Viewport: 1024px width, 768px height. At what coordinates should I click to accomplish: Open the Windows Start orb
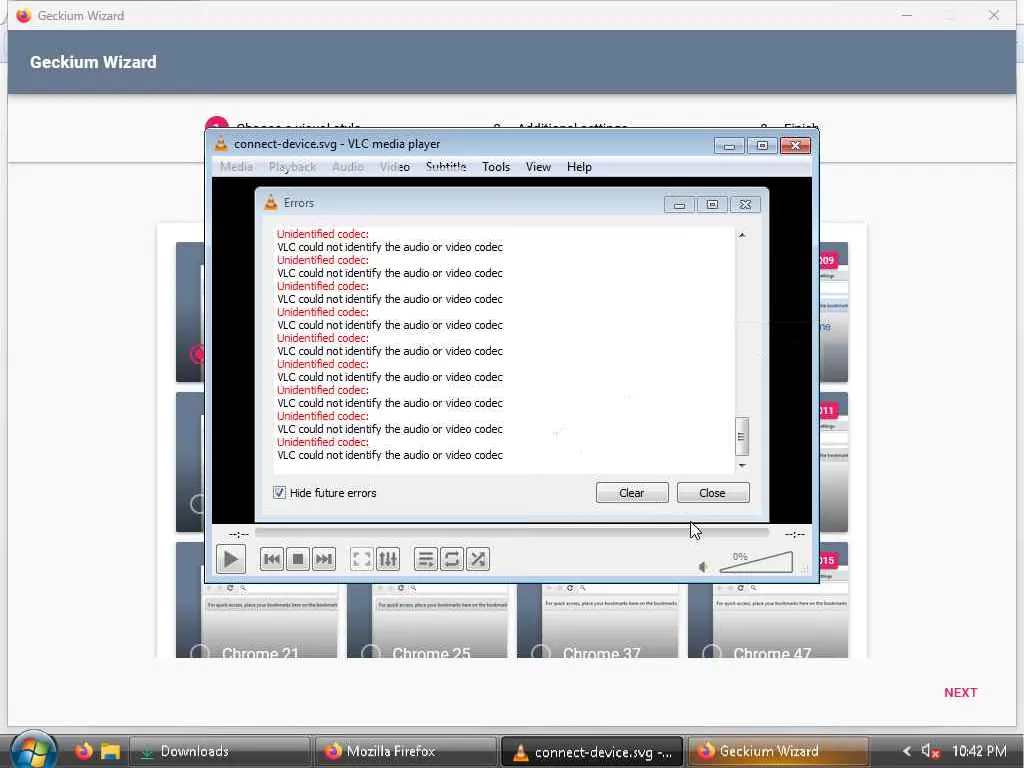[33, 750]
